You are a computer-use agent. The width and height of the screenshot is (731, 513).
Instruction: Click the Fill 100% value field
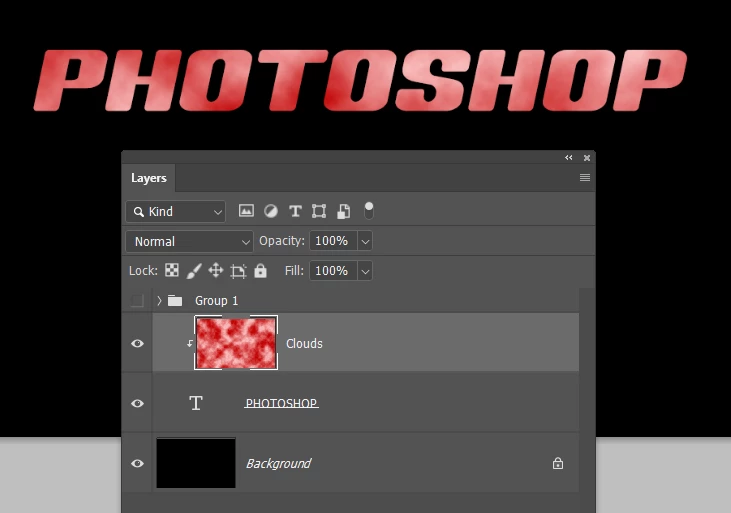[333, 271]
